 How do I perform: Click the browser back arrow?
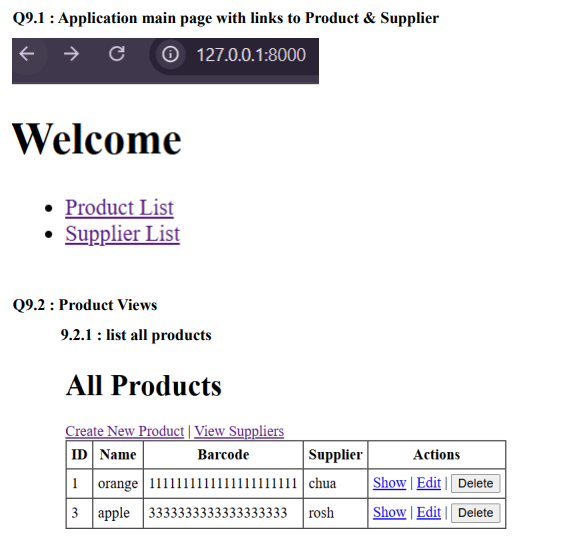pos(27,54)
